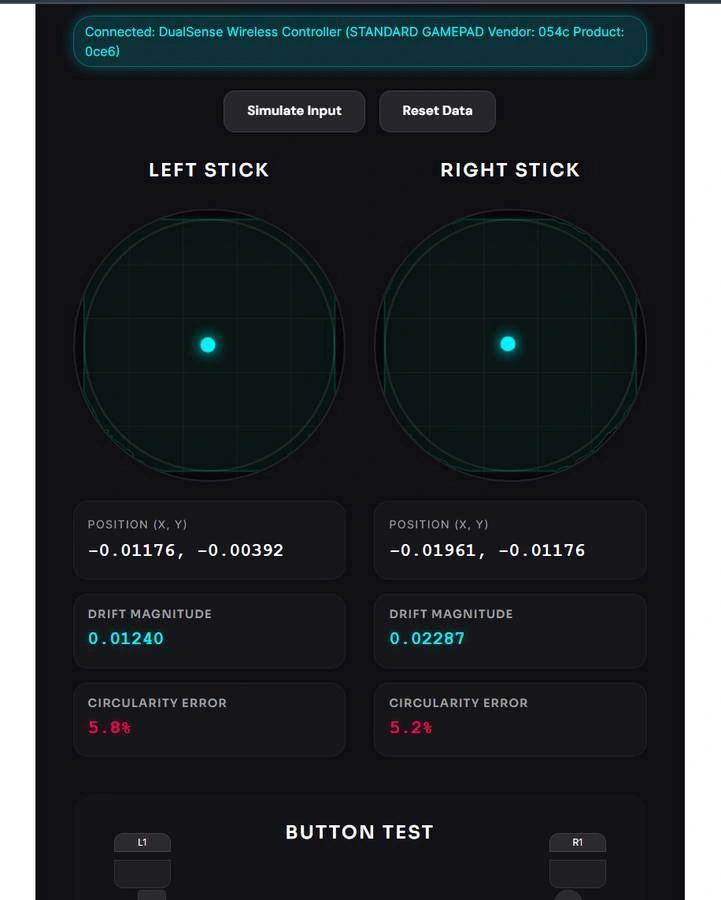Click the trigger indicator below R1

(x=577, y=873)
